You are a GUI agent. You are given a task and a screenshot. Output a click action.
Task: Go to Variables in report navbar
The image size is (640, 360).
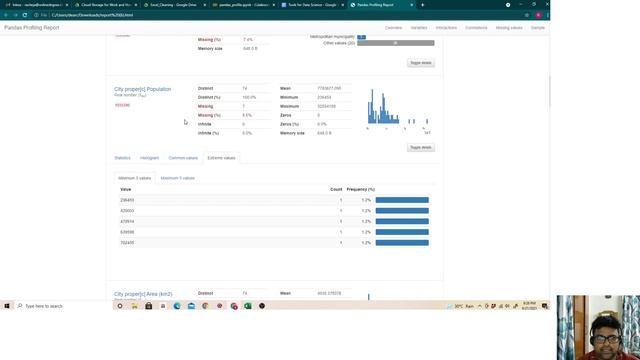(x=419, y=28)
